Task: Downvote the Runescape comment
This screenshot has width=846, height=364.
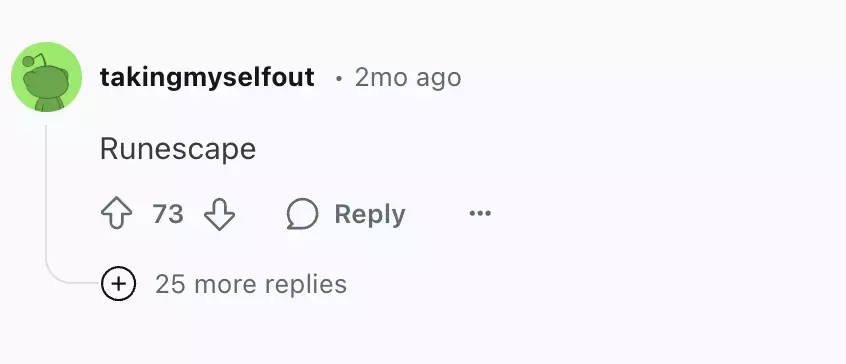Action: pyautogui.click(x=219, y=214)
